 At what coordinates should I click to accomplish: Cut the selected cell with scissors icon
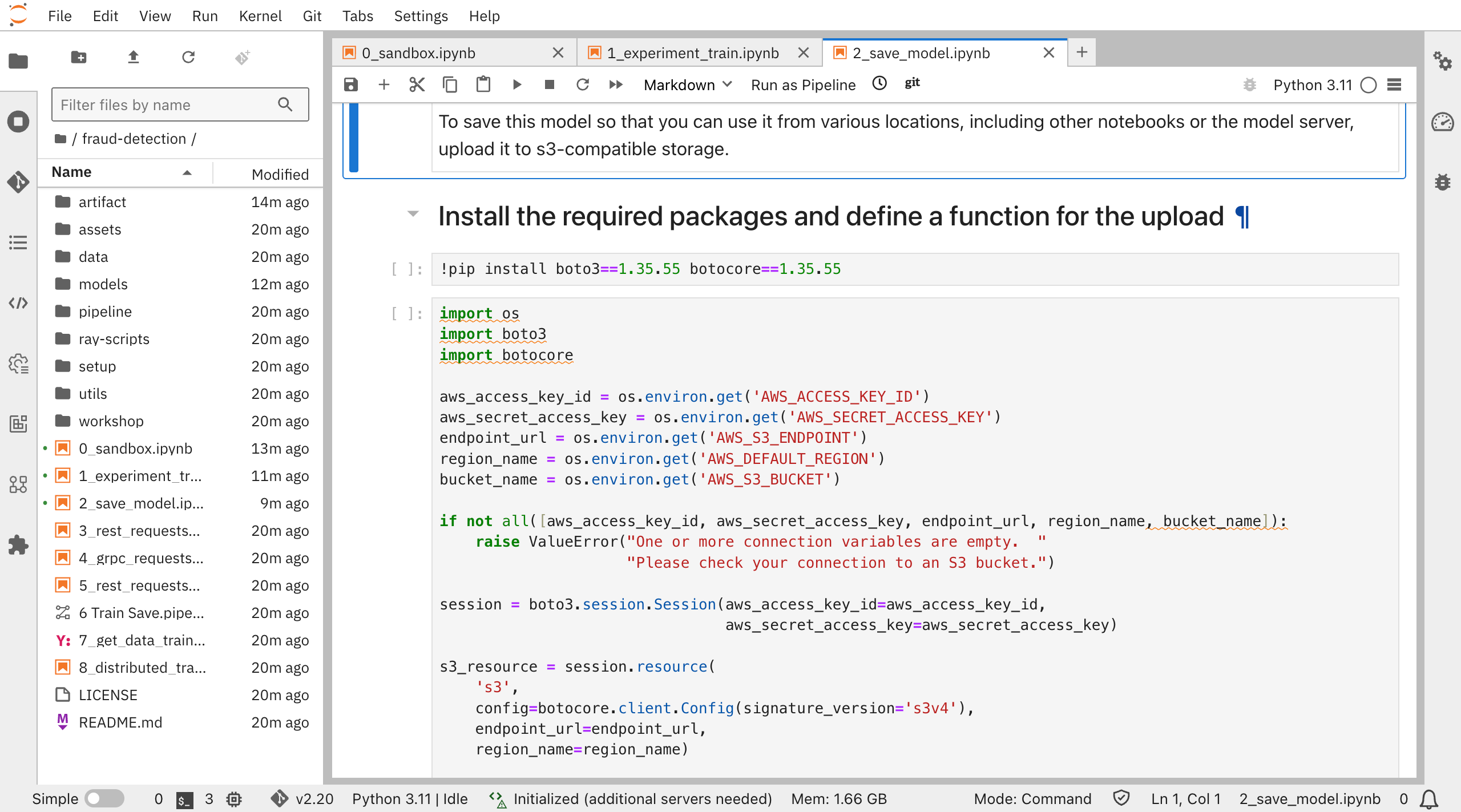417,84
